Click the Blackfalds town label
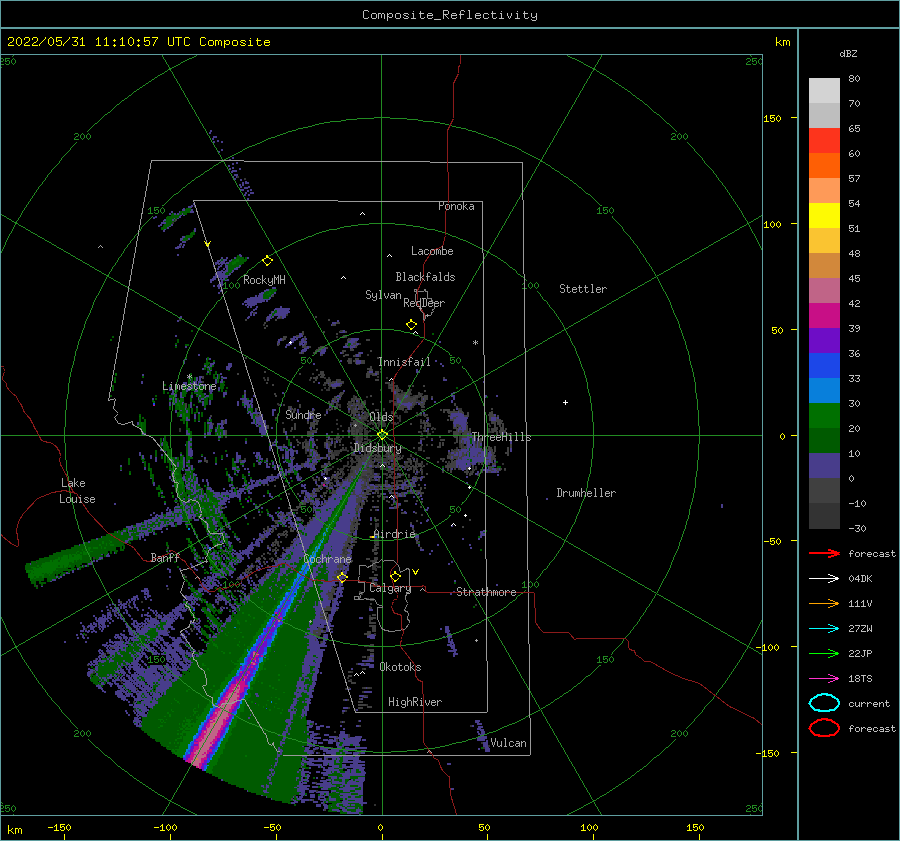Viewport: 900px width, 841px height. [x=425, y=277]
